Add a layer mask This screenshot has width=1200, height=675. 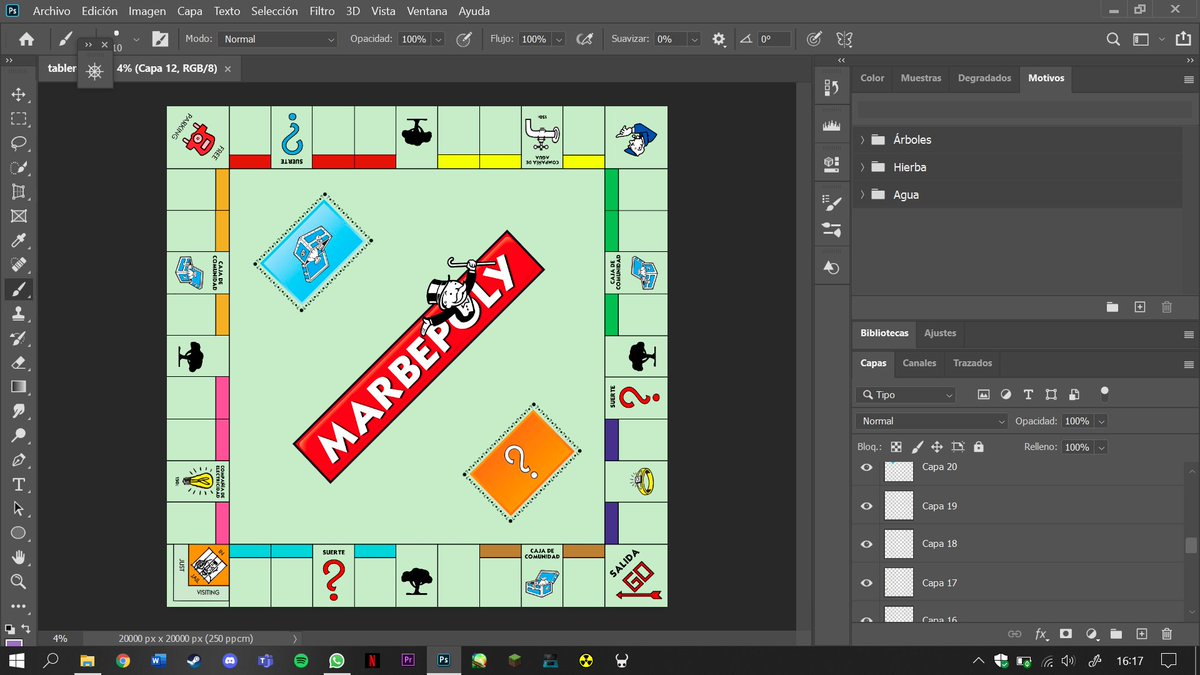(1066, 634)
